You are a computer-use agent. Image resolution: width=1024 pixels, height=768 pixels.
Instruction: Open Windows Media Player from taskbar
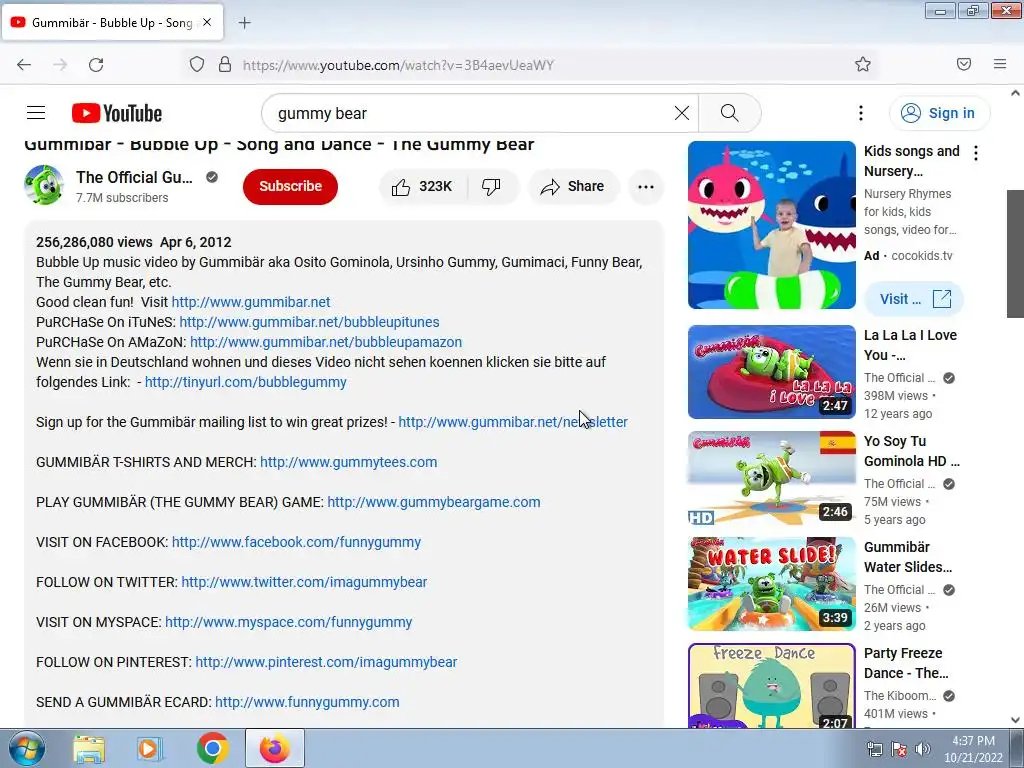pos(150,749)
